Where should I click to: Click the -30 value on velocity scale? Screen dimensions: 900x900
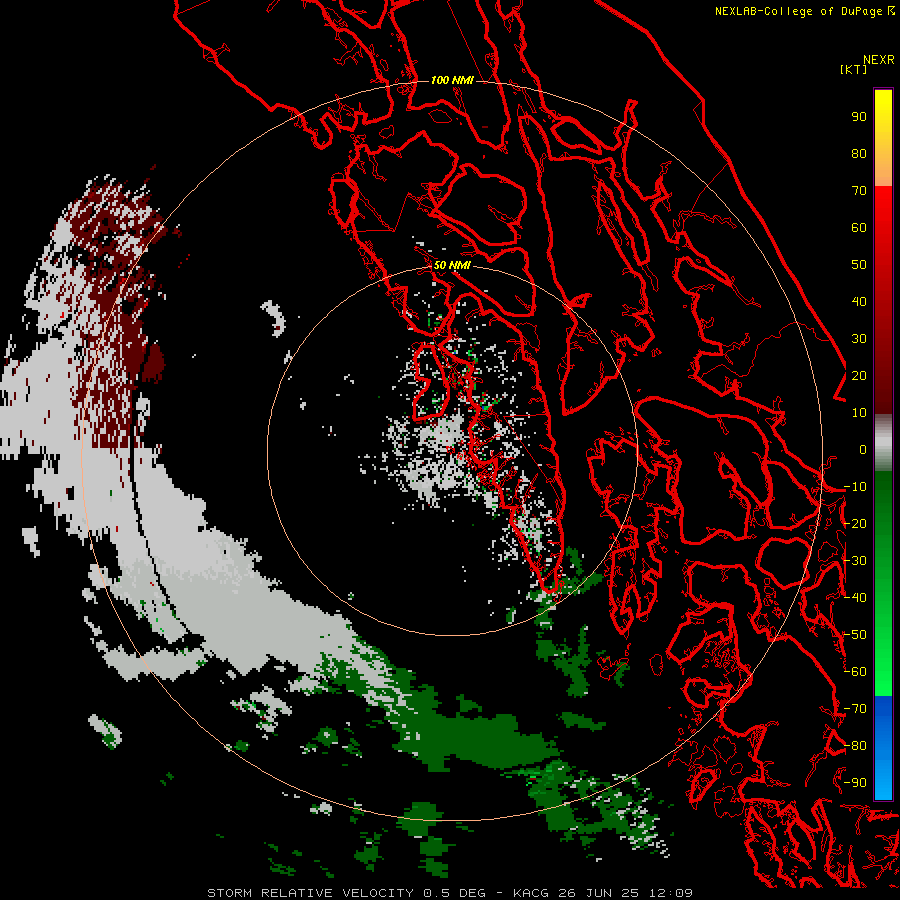tap(855, 561)
